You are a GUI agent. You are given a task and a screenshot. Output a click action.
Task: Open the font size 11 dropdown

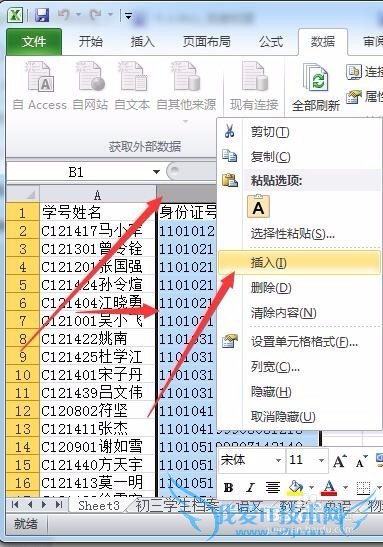click(x=321, y=460)
